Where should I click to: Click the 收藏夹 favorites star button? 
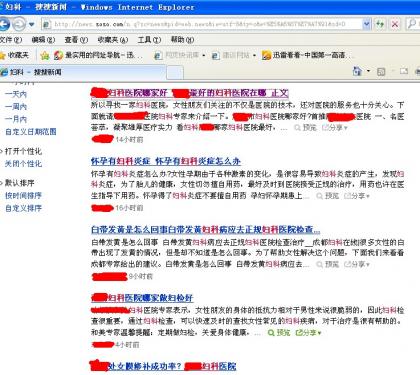pyautogui.click(x=15, y=55)
